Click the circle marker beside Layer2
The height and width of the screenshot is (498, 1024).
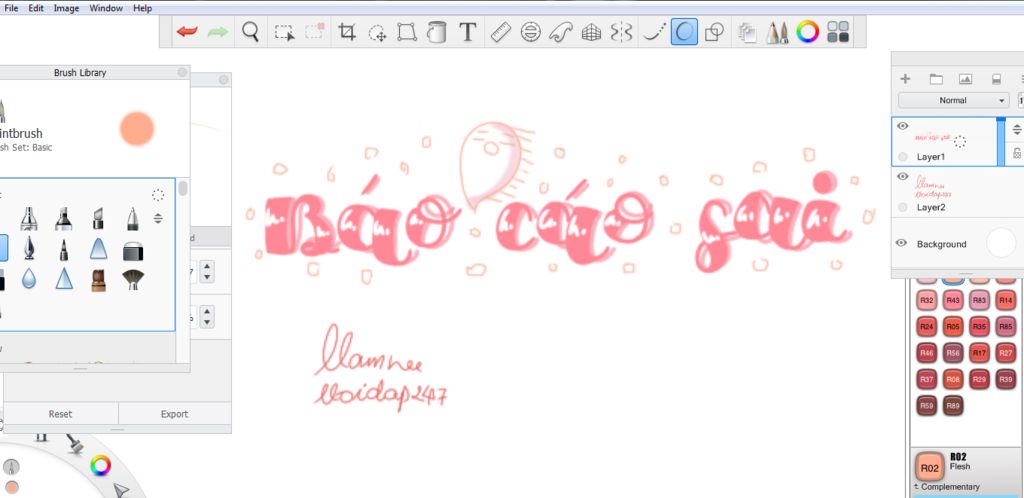[x=903, y=207]
